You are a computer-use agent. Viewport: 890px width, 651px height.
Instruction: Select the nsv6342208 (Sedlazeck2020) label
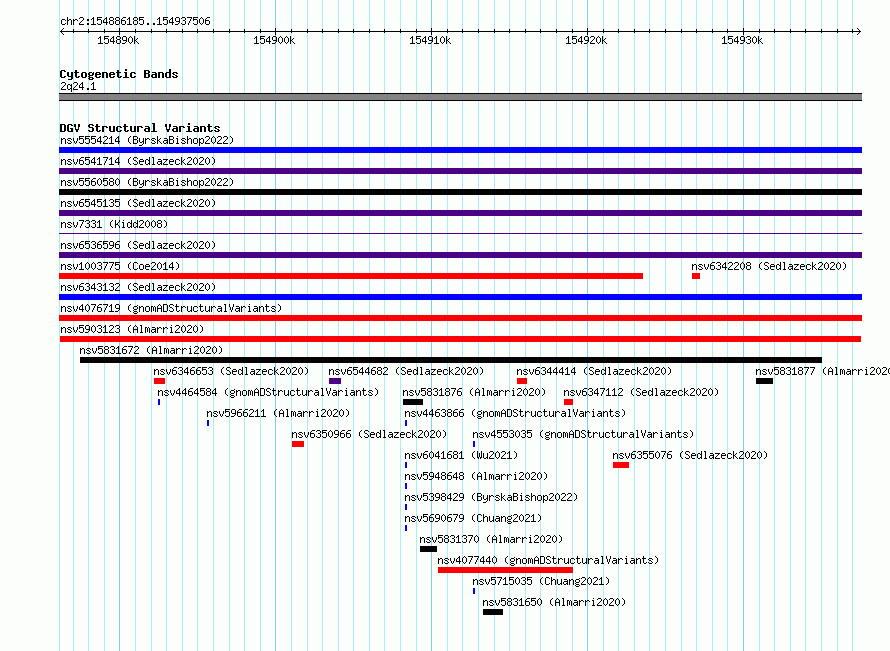(x=769, y=266)
